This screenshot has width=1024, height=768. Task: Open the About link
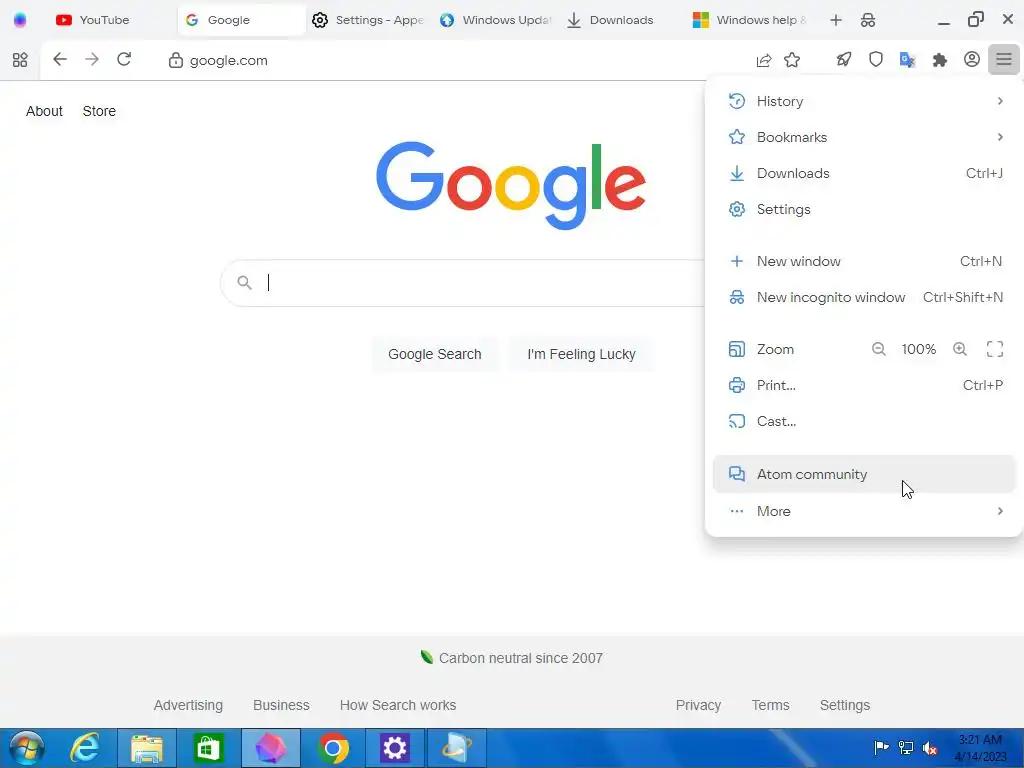[x=44, y=111]
